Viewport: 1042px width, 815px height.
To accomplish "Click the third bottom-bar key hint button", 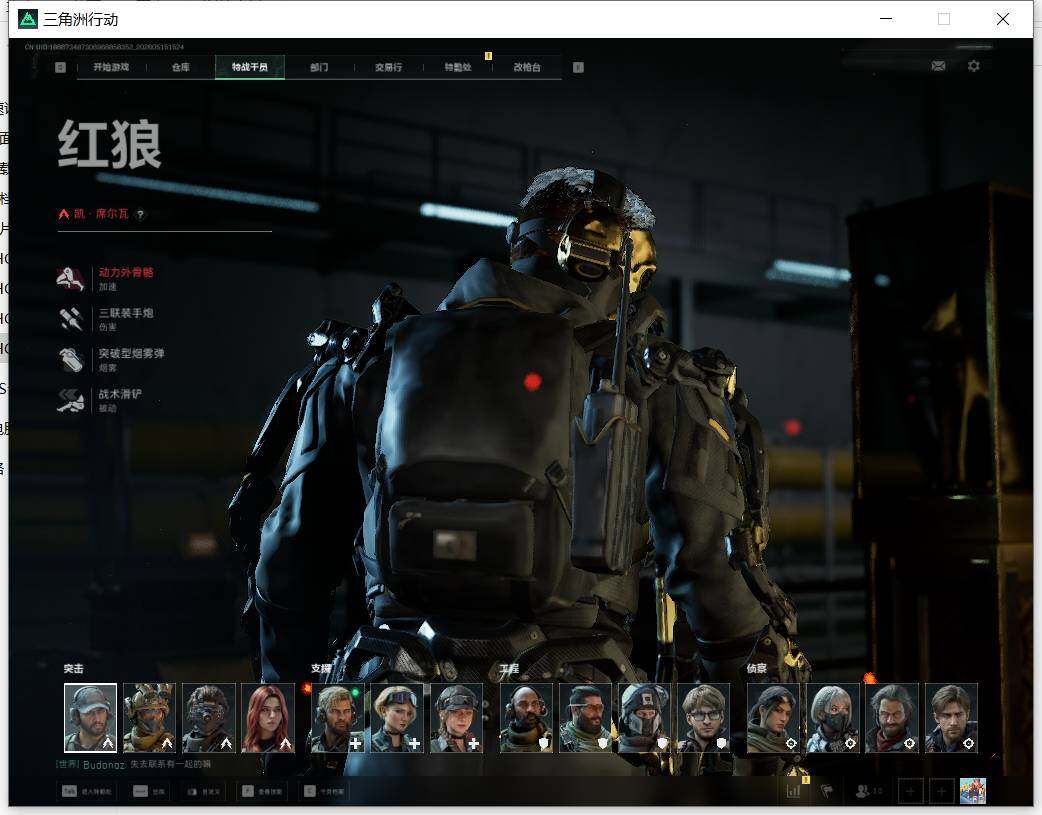I will coord(203,791).
